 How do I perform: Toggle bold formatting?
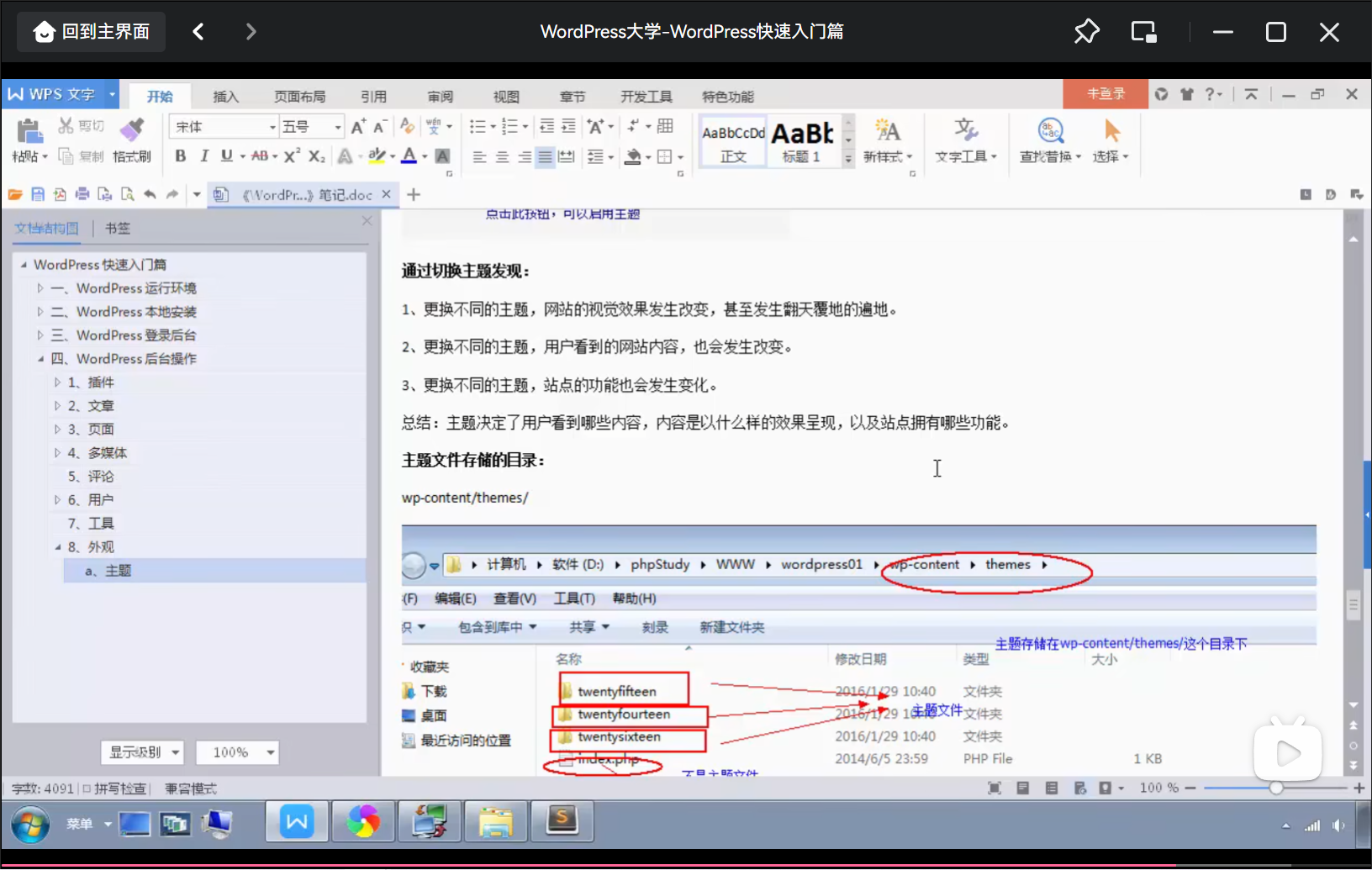tap(180, 156)
